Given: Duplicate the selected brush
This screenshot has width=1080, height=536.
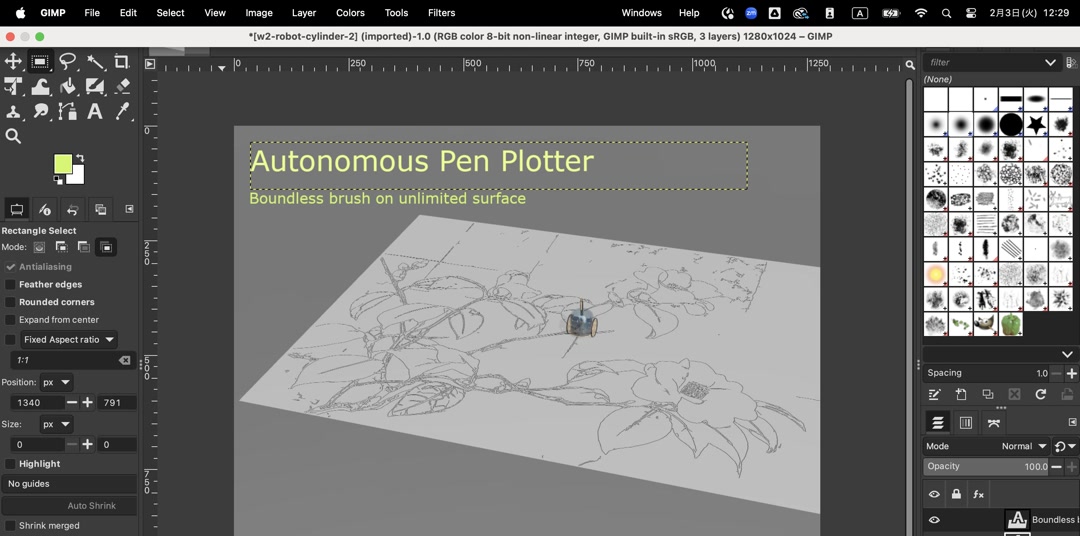Looking at the screenshot, I should coord(988,394).
